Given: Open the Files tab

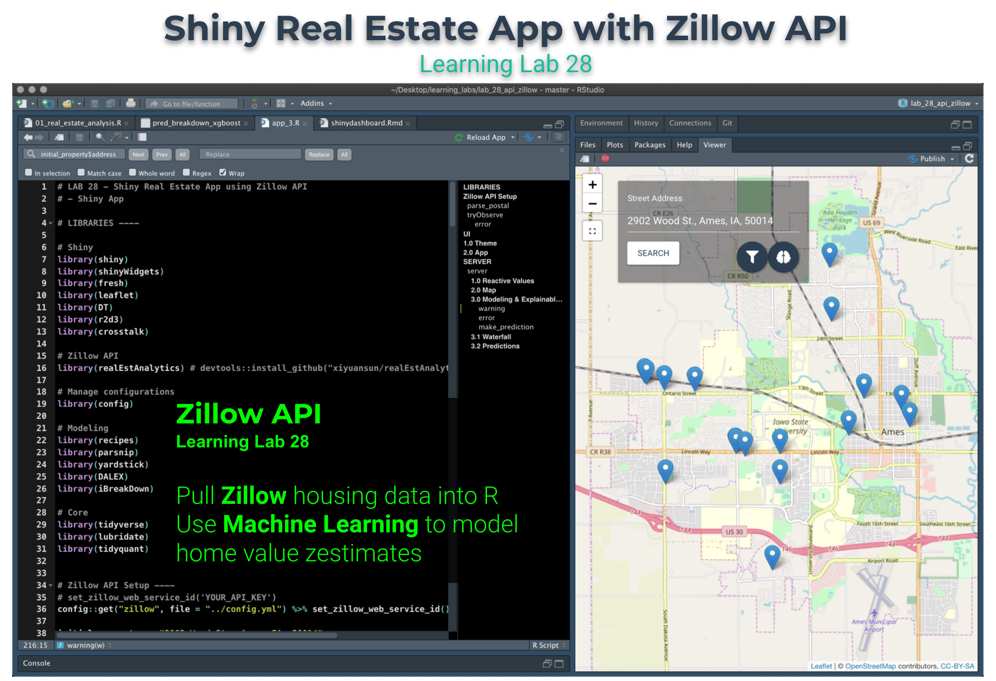Looking at the screenshot, I should coord(588,145).
